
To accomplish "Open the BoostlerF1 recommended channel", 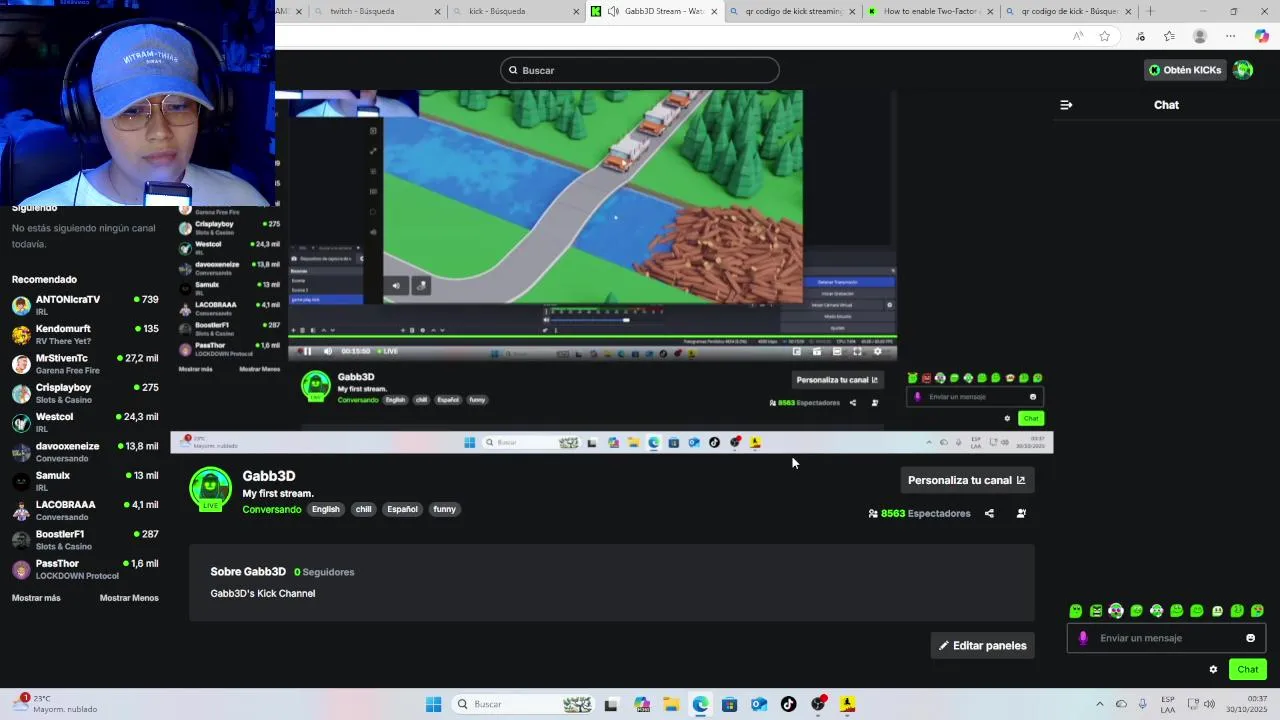I will [x=85, y=540].
